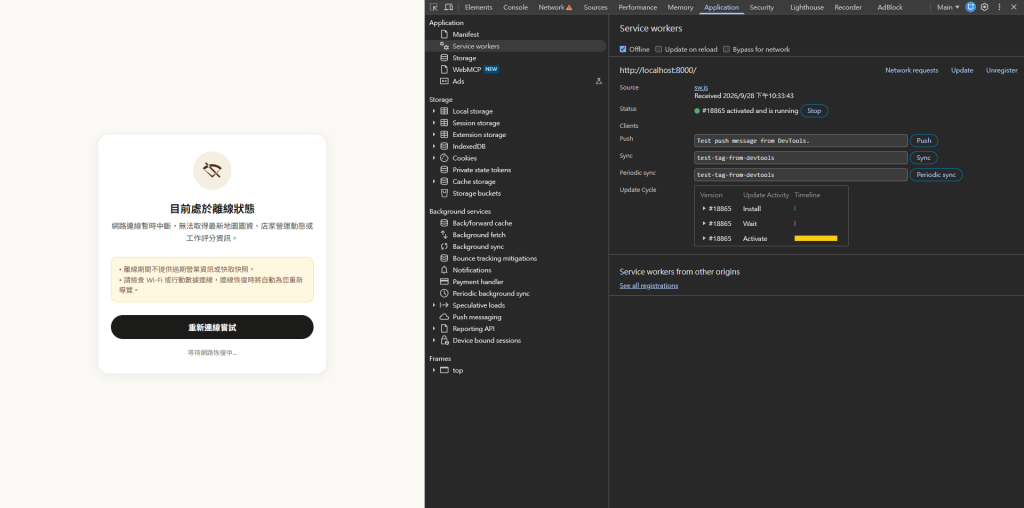Click the Periodic background sync clock icon
This screenshot has width=1024, height=508.
pos(445,294)
